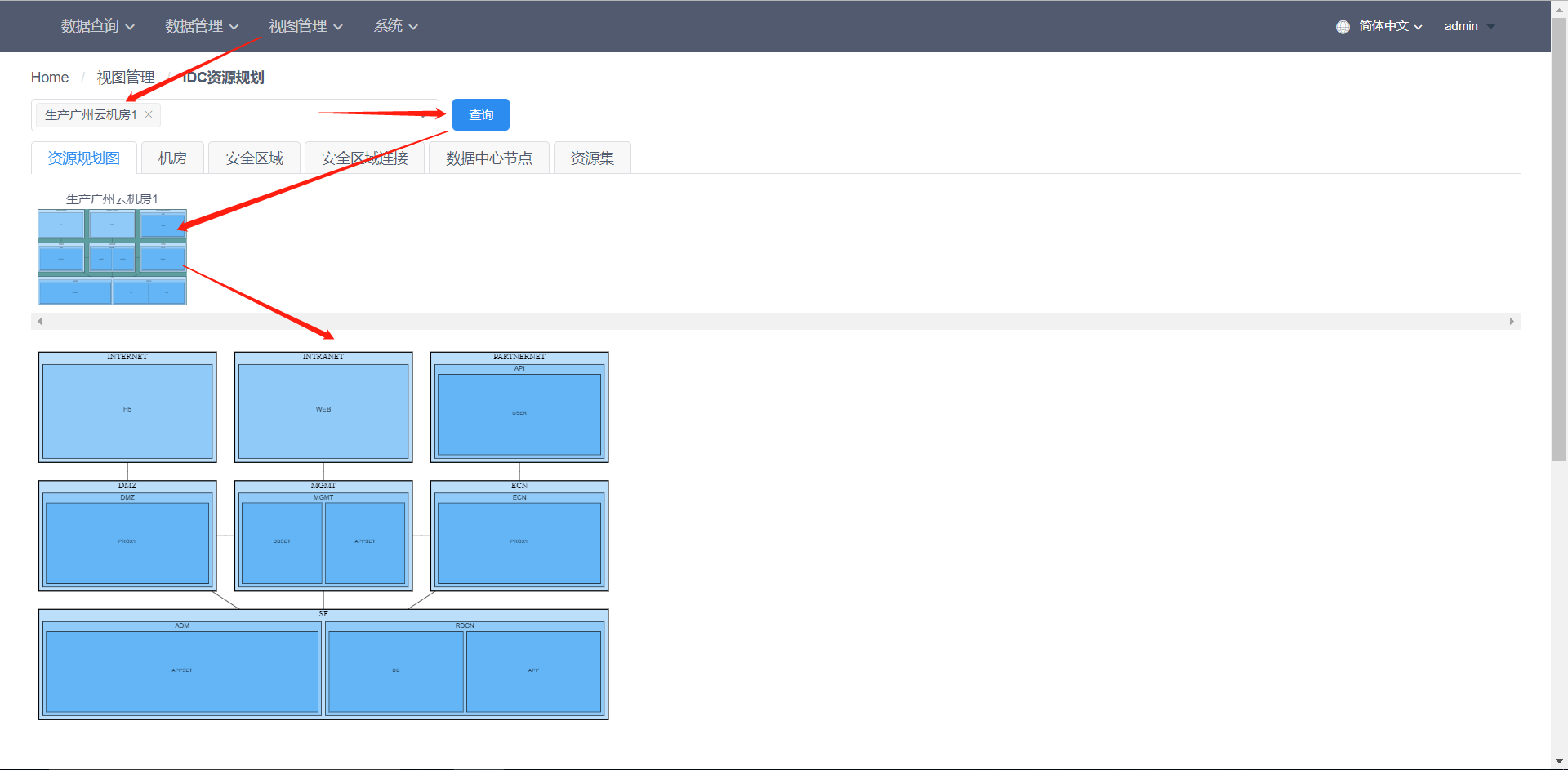Click the ADM group label
The height and width of the screenshot is (770, 1568).
182,626
